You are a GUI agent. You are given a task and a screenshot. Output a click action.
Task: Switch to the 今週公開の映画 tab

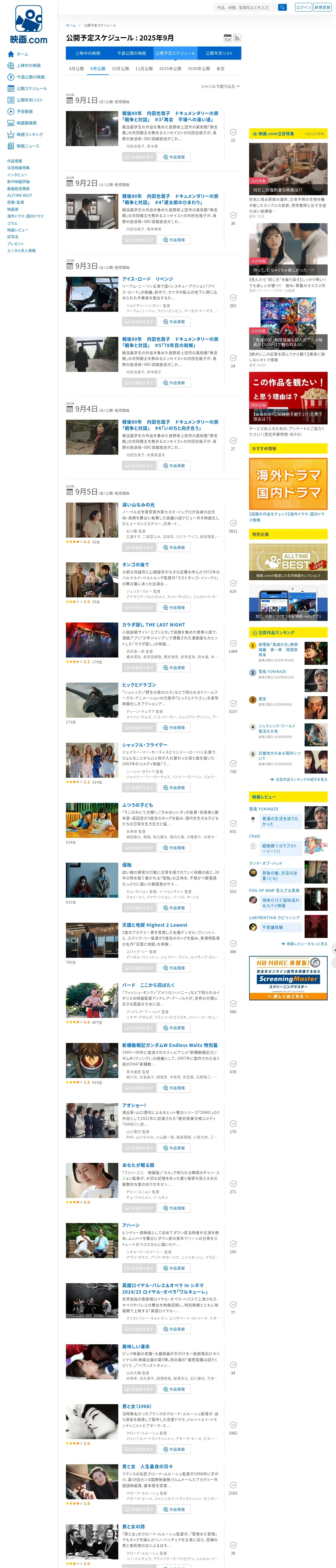coord(132,54)
